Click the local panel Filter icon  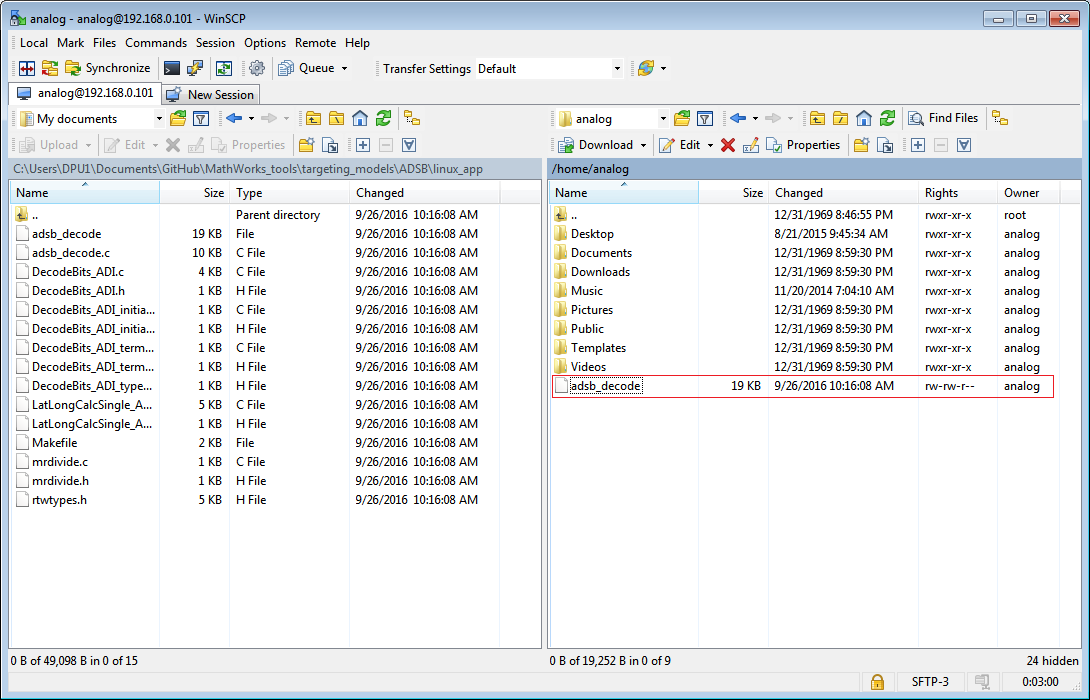tap(201, 119)
